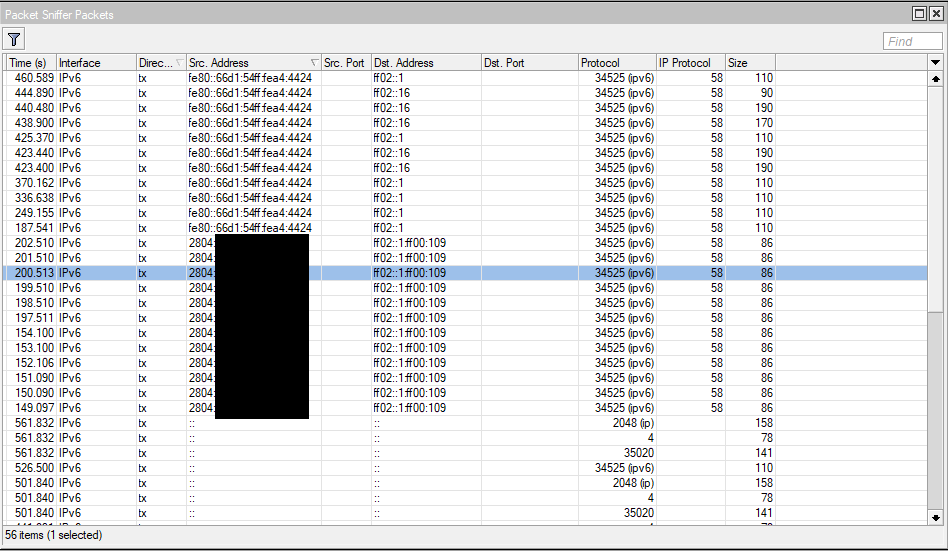
Task: Select the packet at time 423.400
Action: coord(464,168)
